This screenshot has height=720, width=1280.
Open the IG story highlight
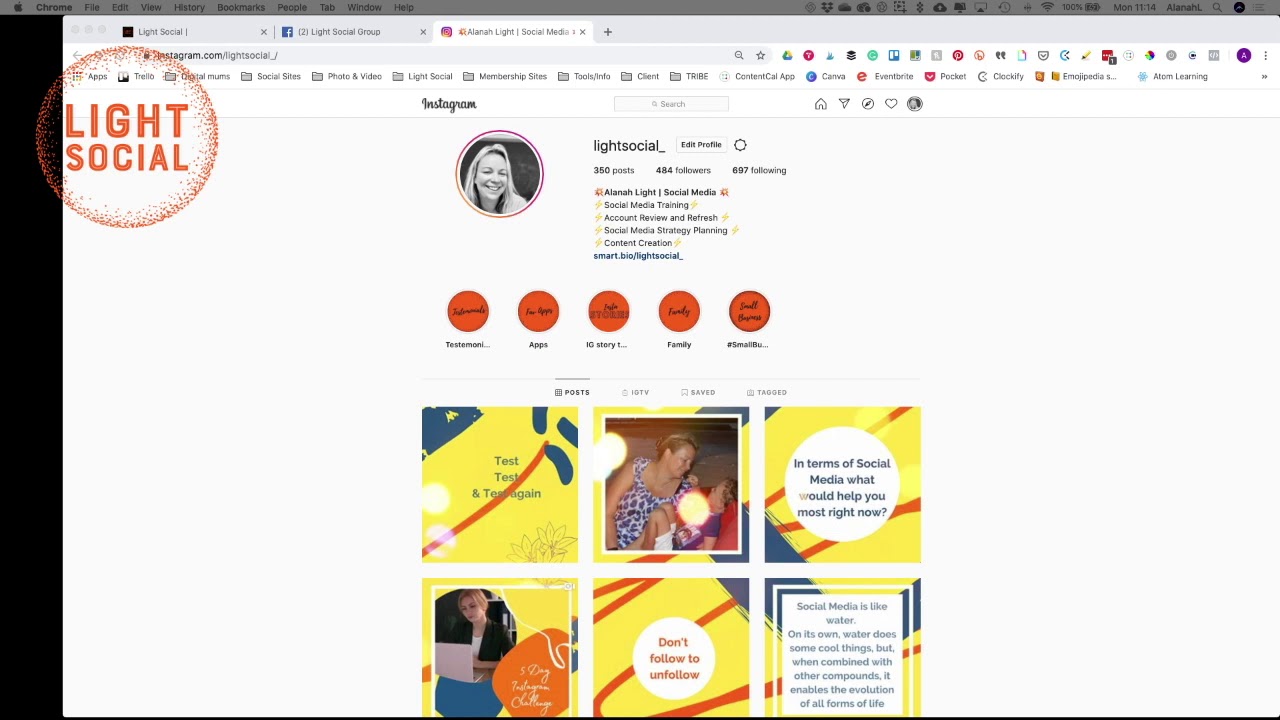[x=608, y=320]
